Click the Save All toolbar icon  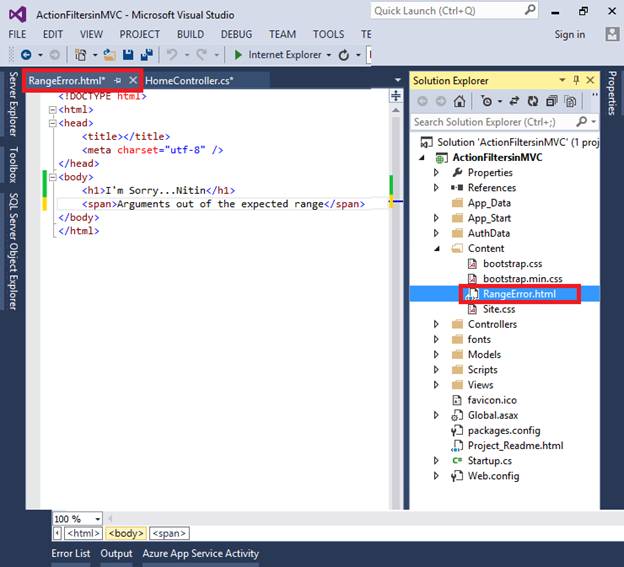coord(146,55)
